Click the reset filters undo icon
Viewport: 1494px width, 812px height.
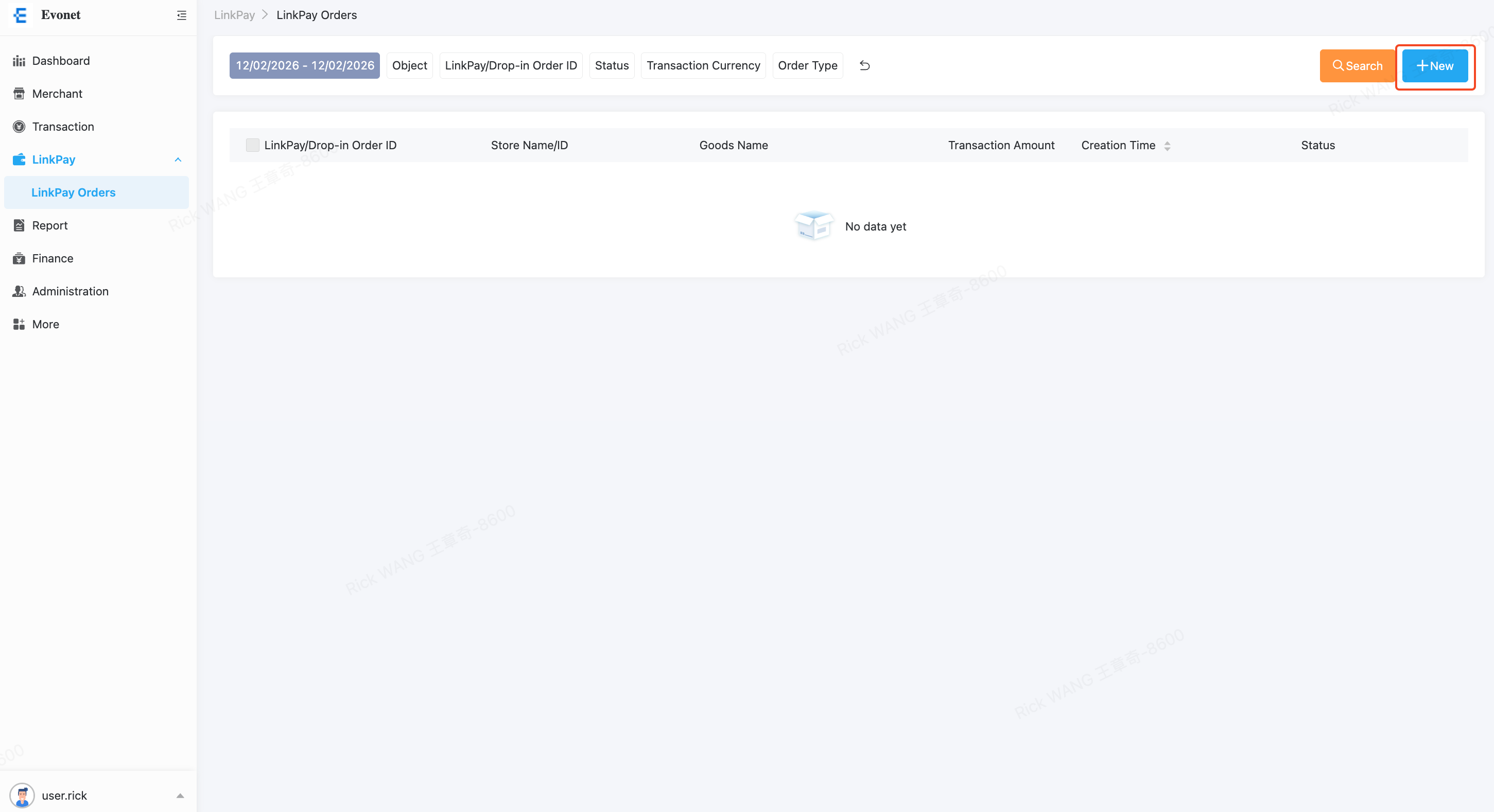(x=864, y=65)
